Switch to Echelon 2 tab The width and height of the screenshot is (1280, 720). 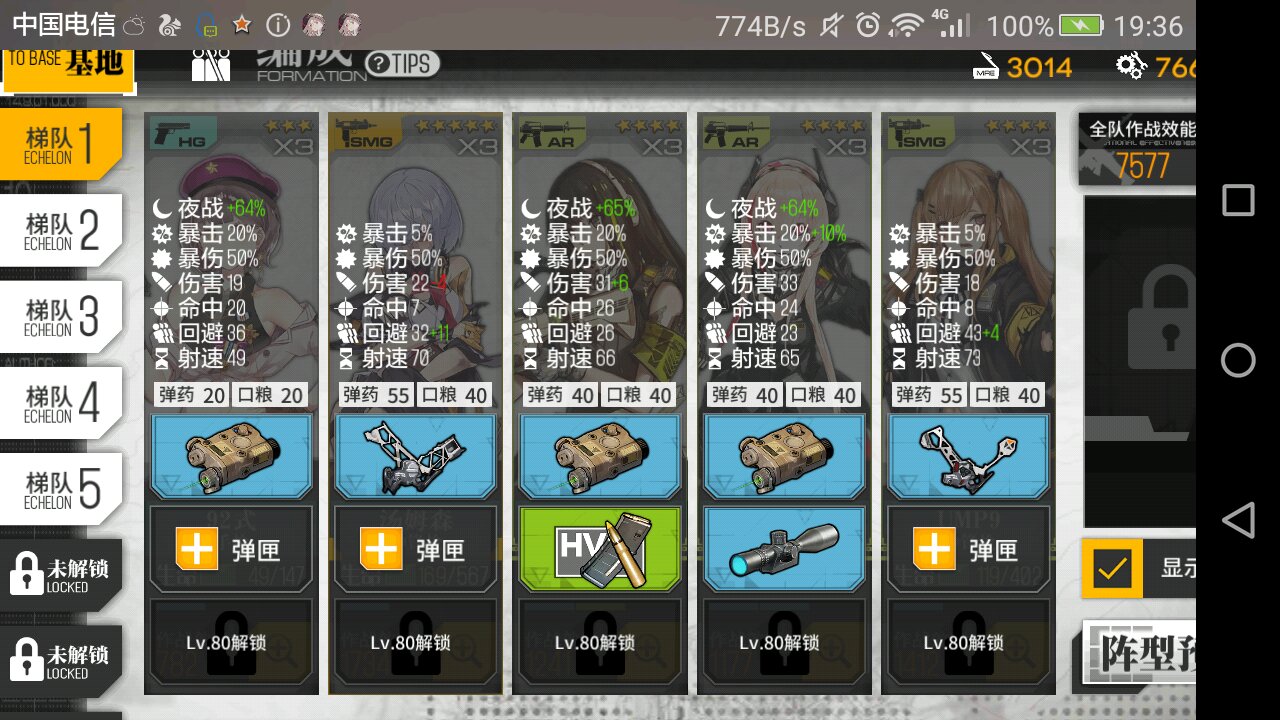coord(62,231)
